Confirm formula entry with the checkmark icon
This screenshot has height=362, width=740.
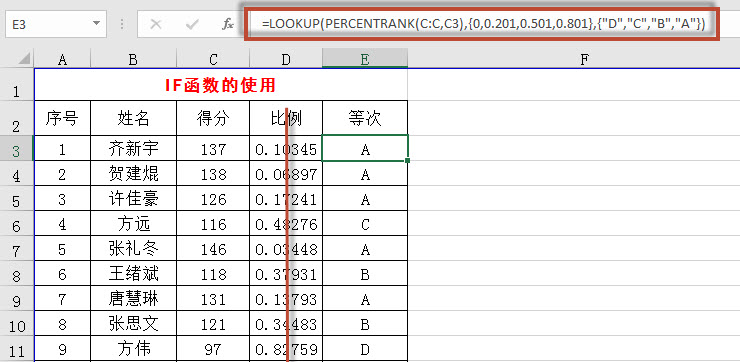tap(192, 24)
